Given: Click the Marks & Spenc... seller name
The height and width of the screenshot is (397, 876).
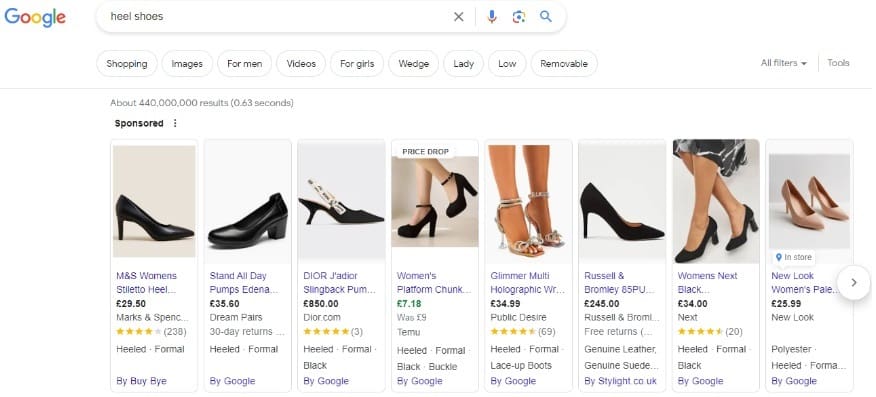Looking at the screenshot, I should coord(152,318).
